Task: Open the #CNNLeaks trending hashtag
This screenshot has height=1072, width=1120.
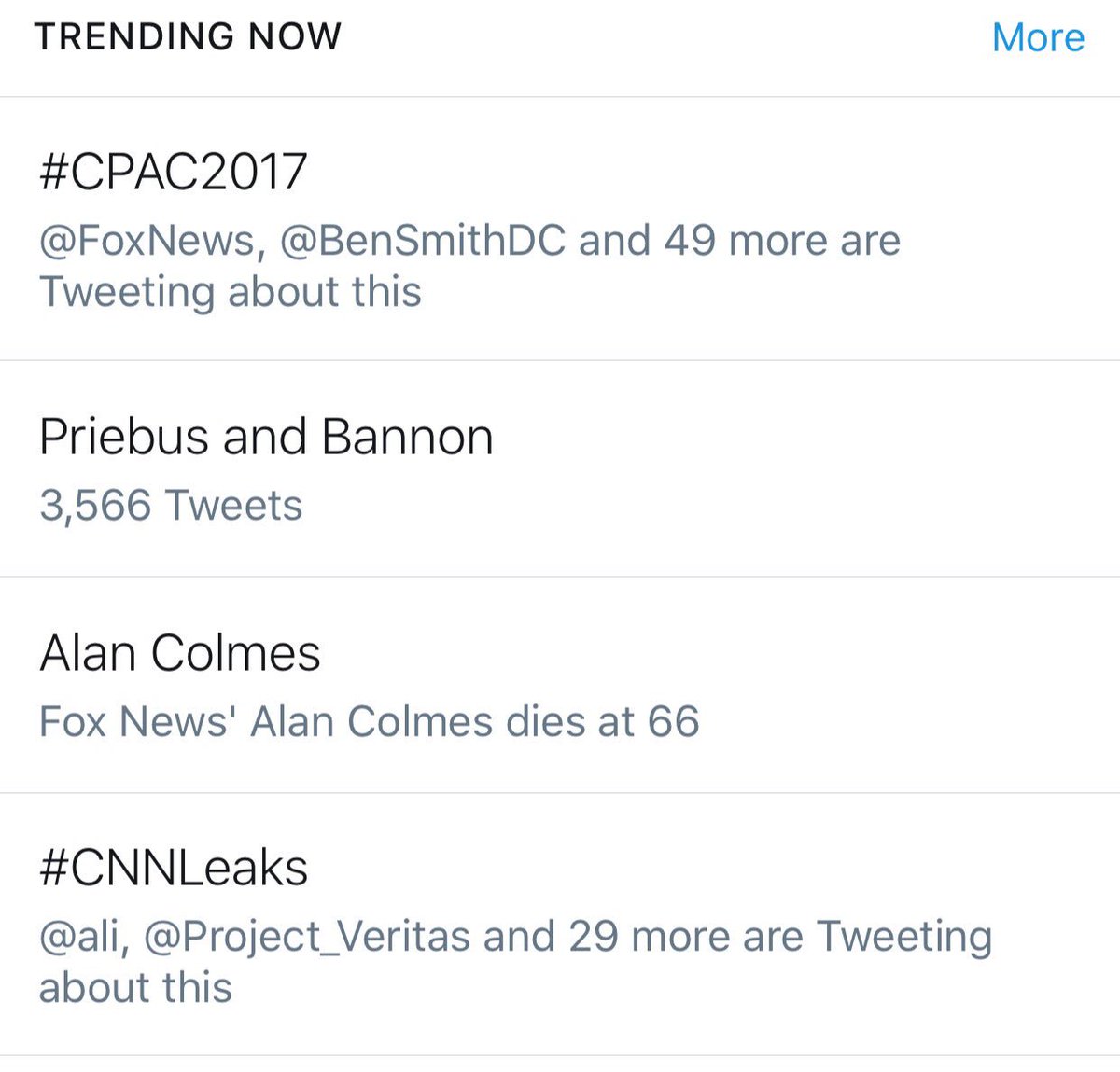Action: (174, 869)
